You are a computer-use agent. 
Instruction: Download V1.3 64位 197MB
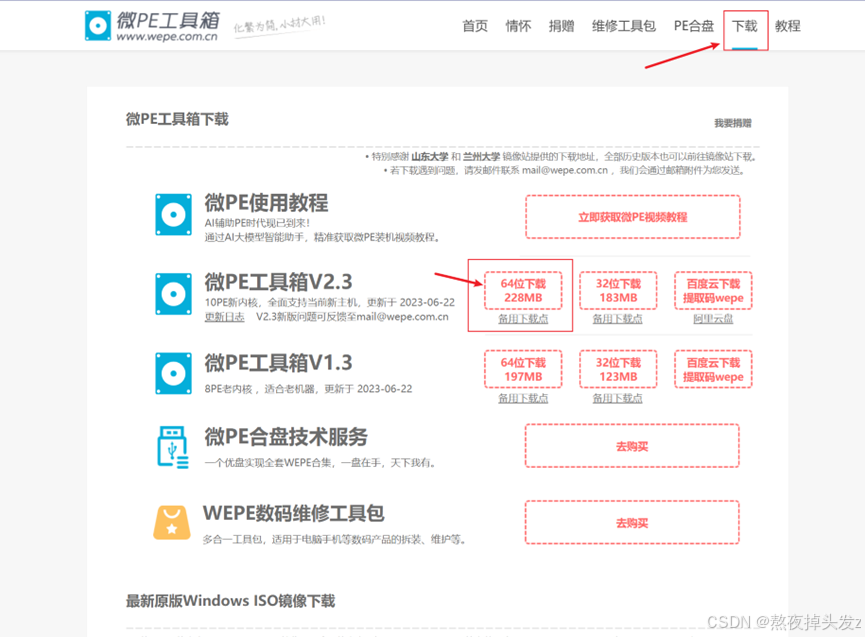tap(523, 370)
